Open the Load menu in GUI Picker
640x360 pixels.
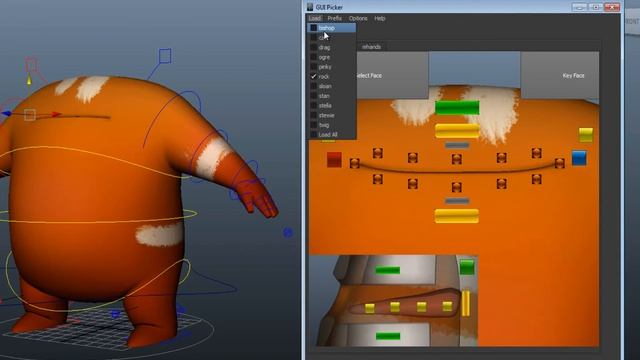(315, 18)
